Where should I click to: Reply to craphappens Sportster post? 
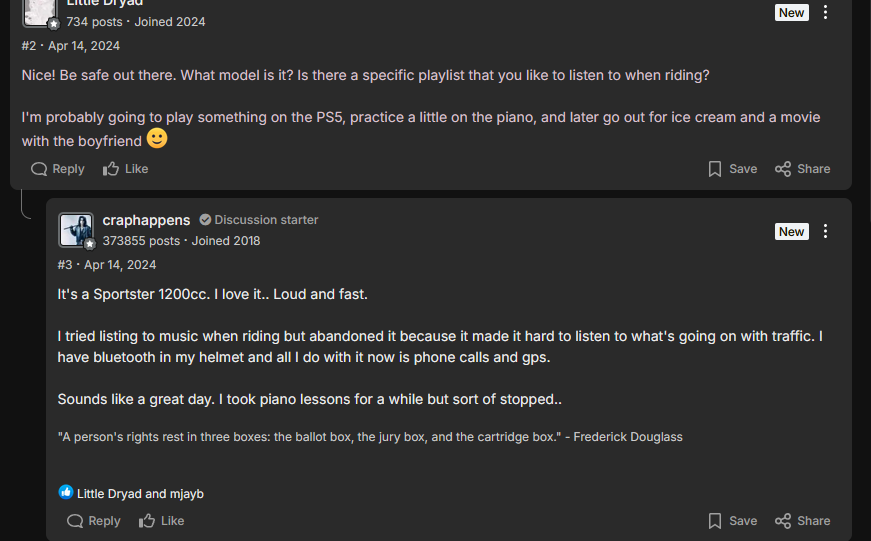[x=94, y=521]
